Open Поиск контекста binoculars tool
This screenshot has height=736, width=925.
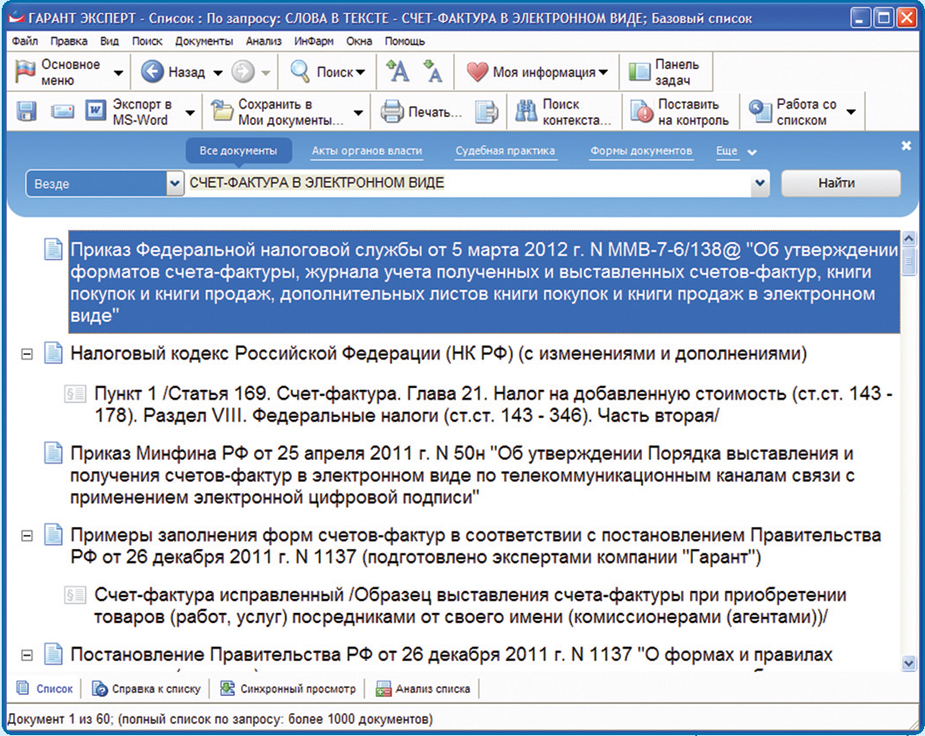526,112
